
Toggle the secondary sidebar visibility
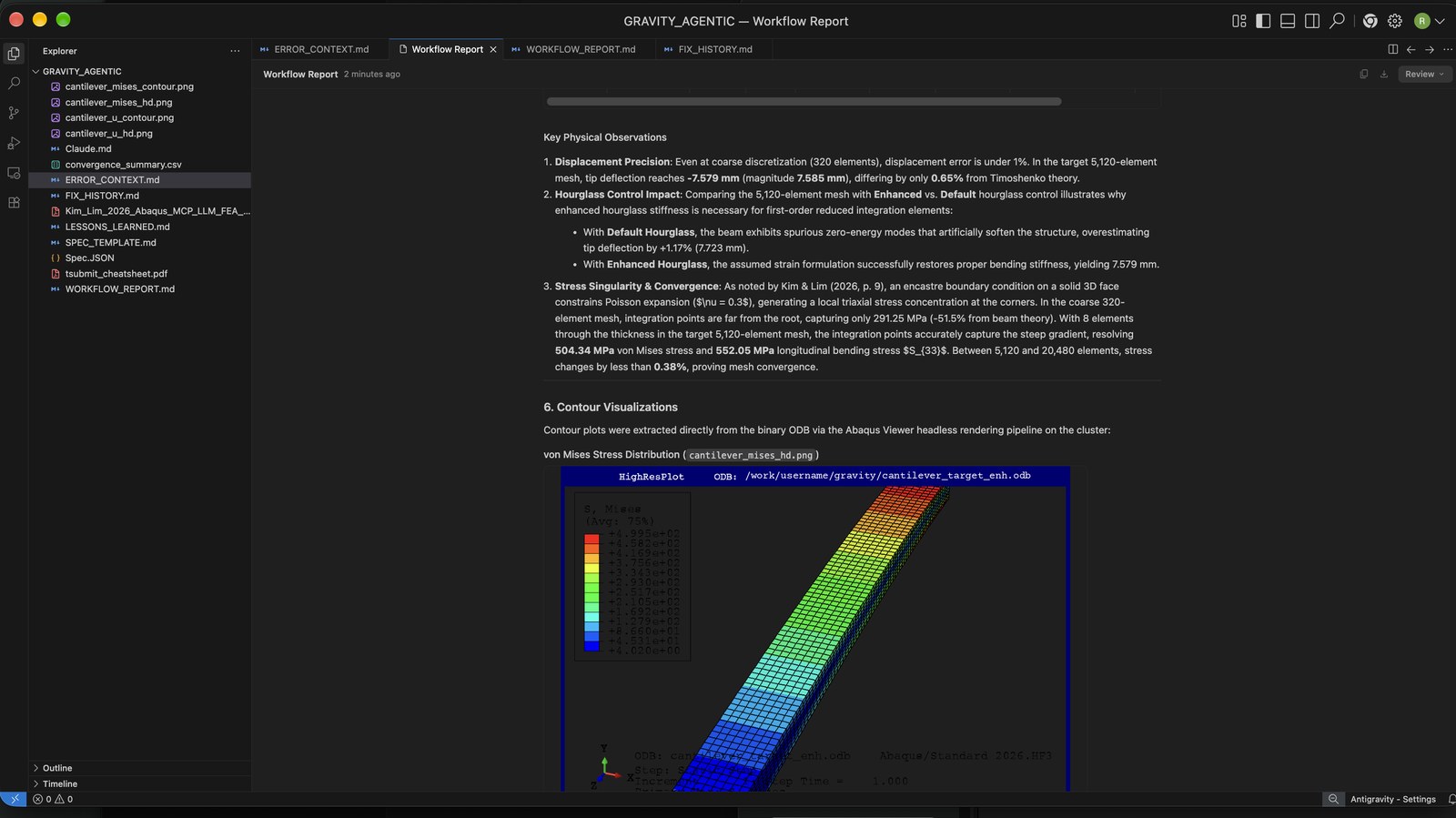point(1312,21)
